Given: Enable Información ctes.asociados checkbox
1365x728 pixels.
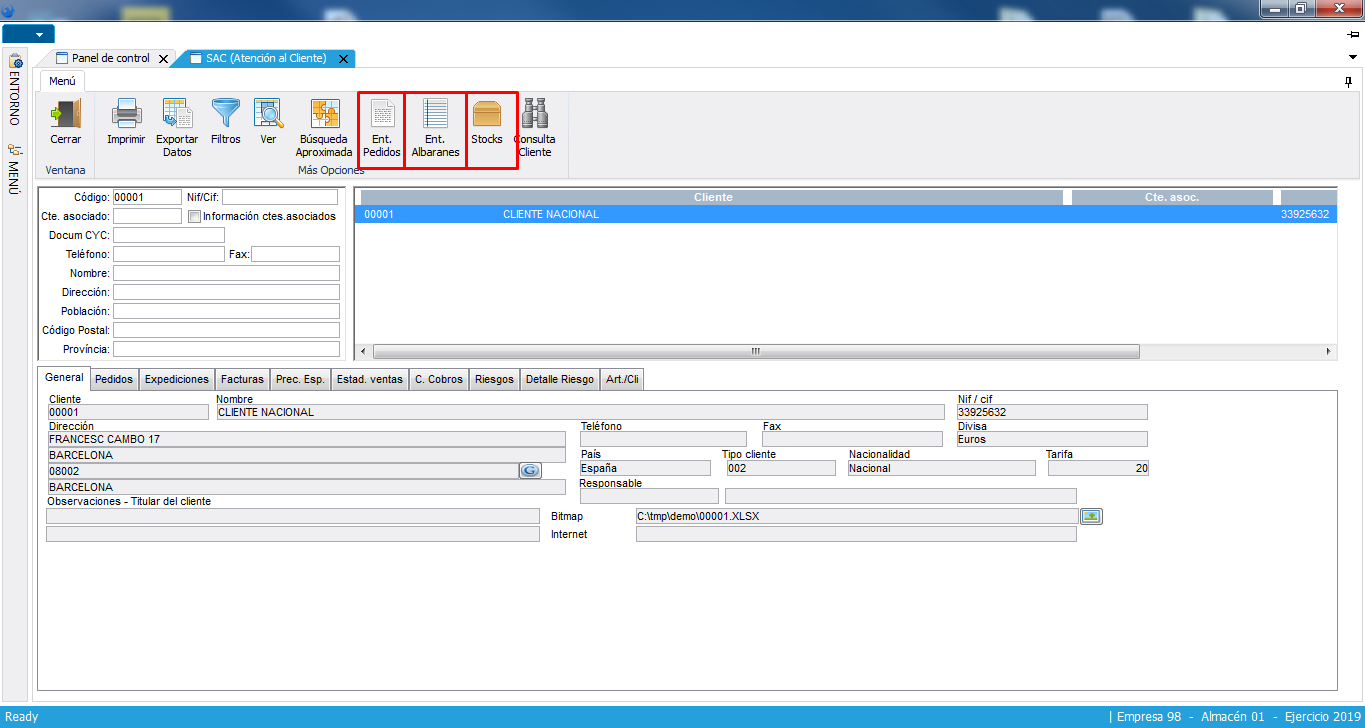Looking at the screenshot, I should pos(195,216).
